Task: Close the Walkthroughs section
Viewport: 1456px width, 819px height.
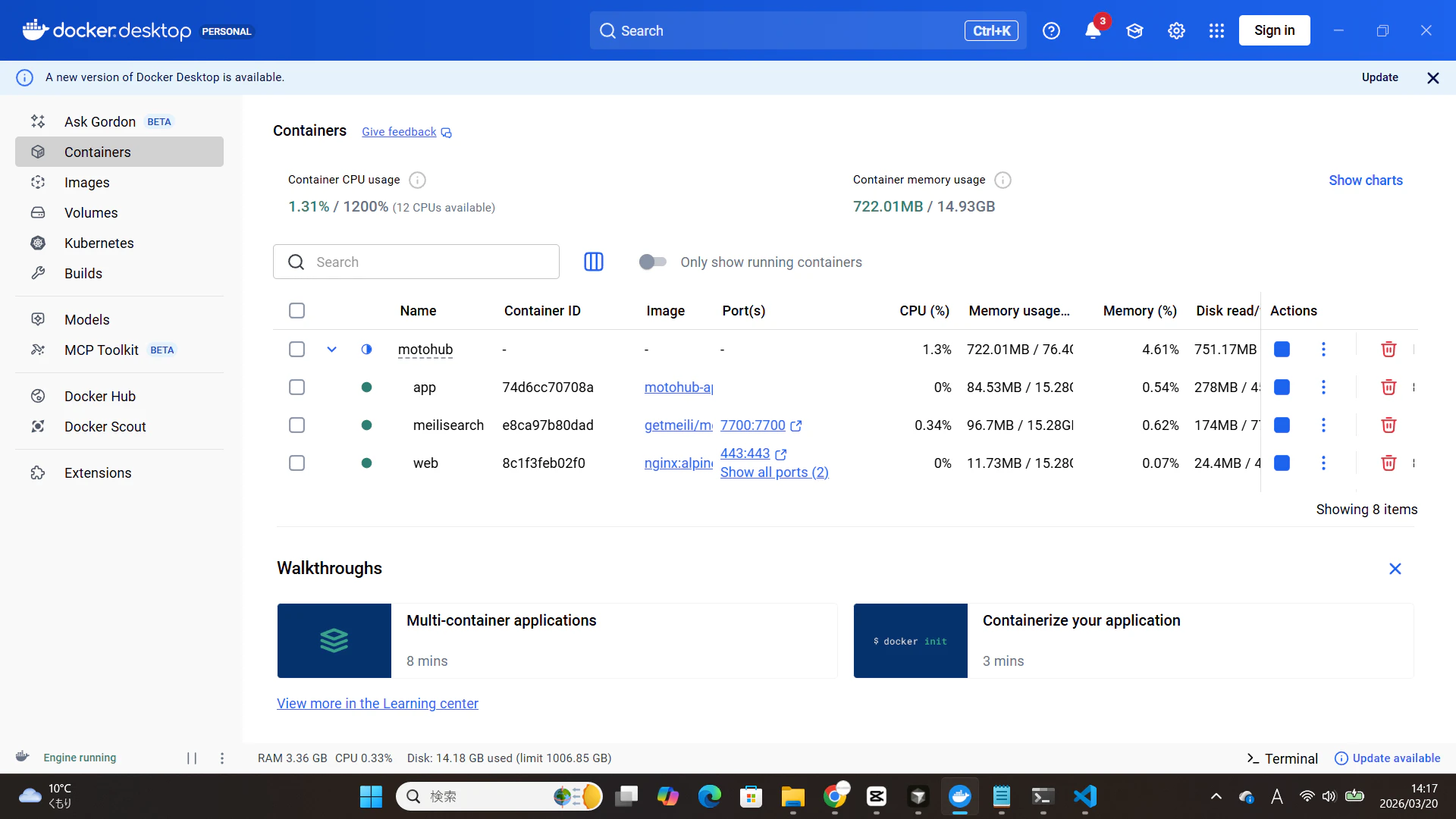Action: click(x=1395, y=569)
